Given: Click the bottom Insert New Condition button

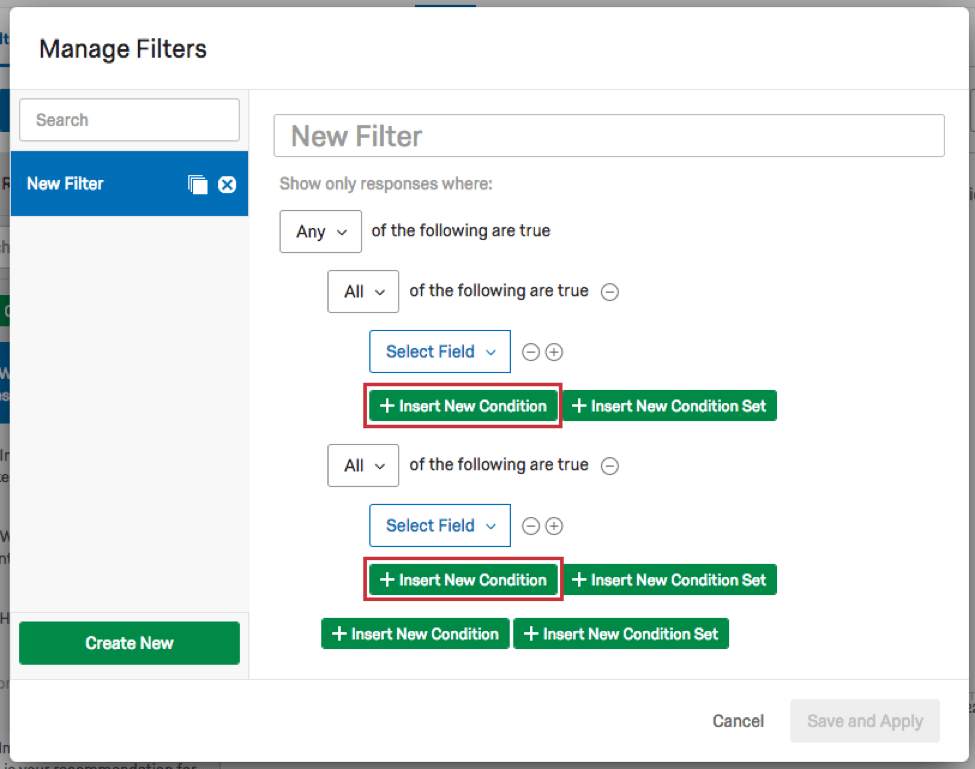Looking at the screenshot, I should 414,633.
